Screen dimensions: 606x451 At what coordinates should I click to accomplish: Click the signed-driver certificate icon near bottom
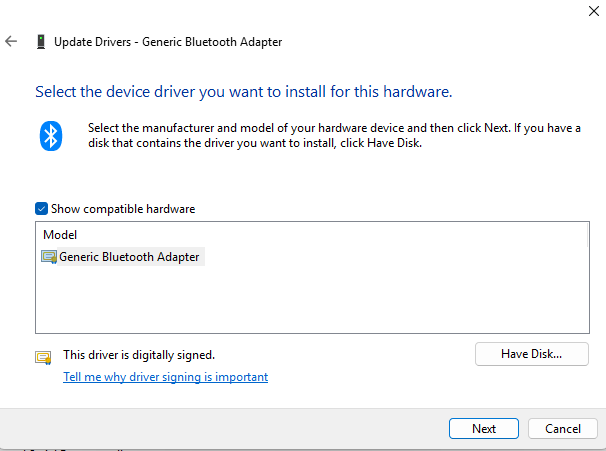[x=43, y=357]
